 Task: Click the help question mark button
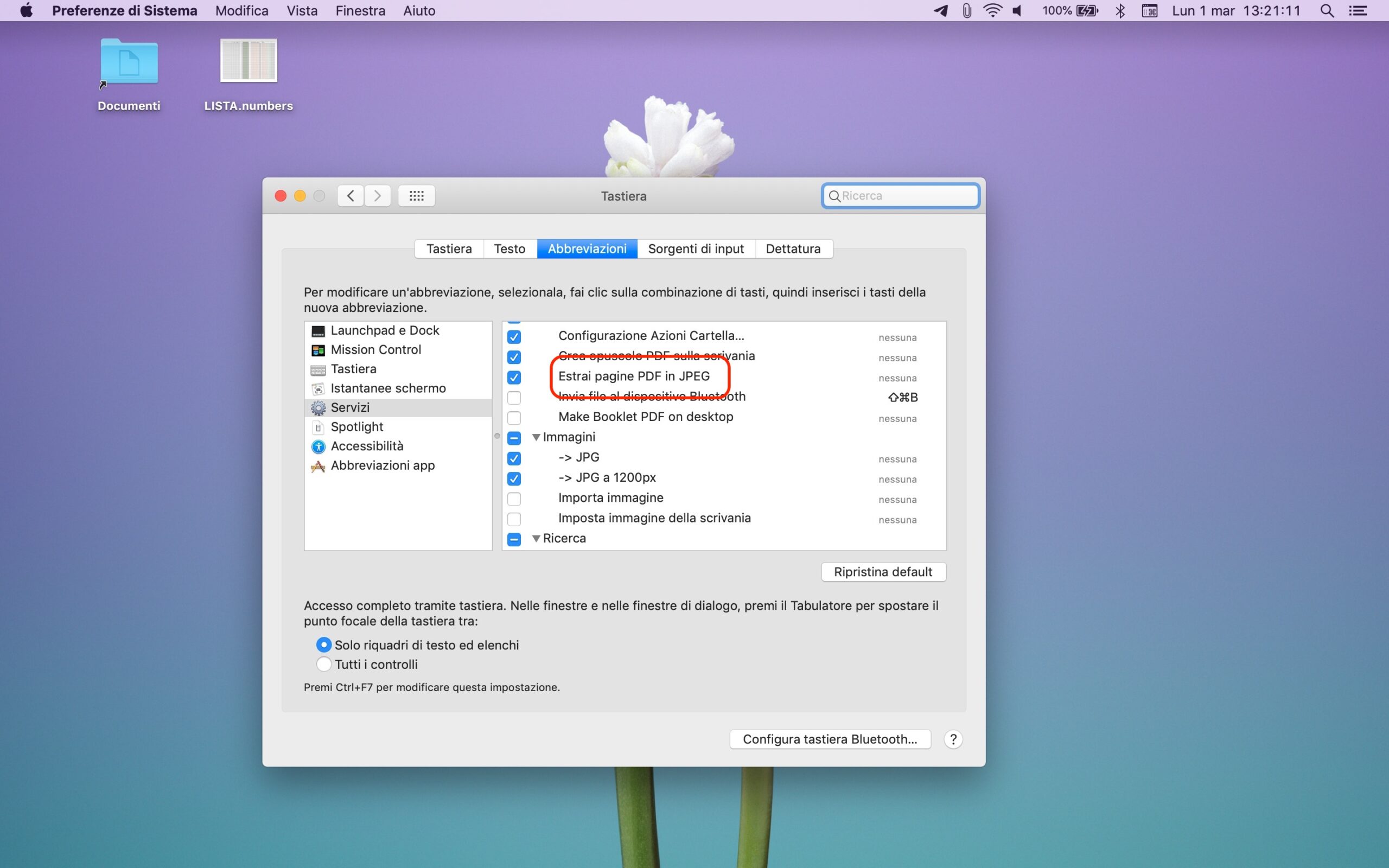(x=953, y=739)
